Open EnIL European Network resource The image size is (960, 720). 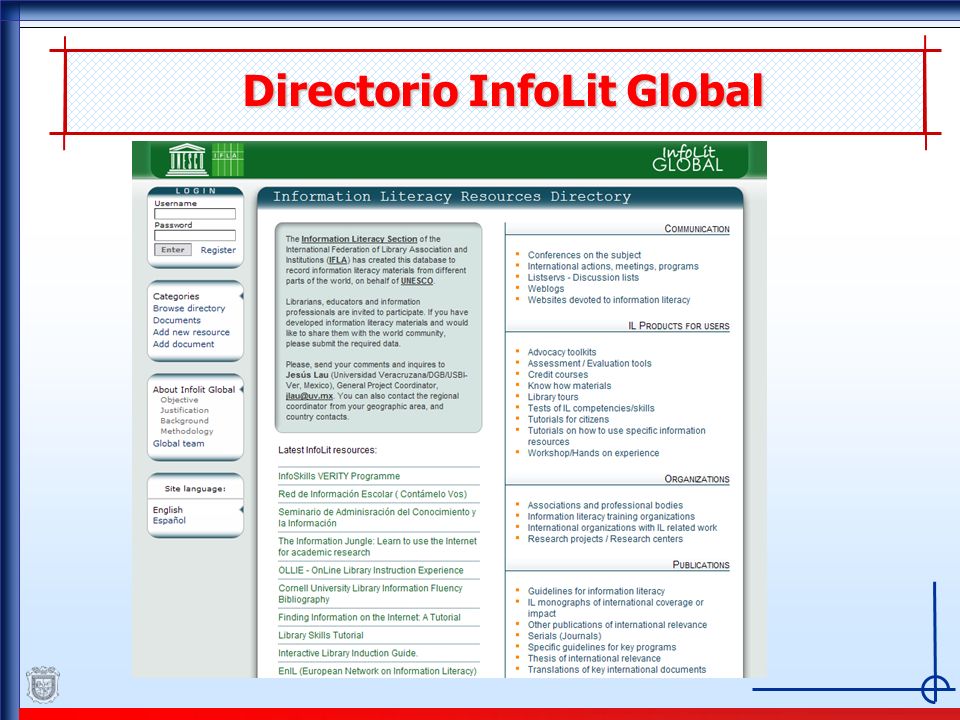(x=377, y=671)
